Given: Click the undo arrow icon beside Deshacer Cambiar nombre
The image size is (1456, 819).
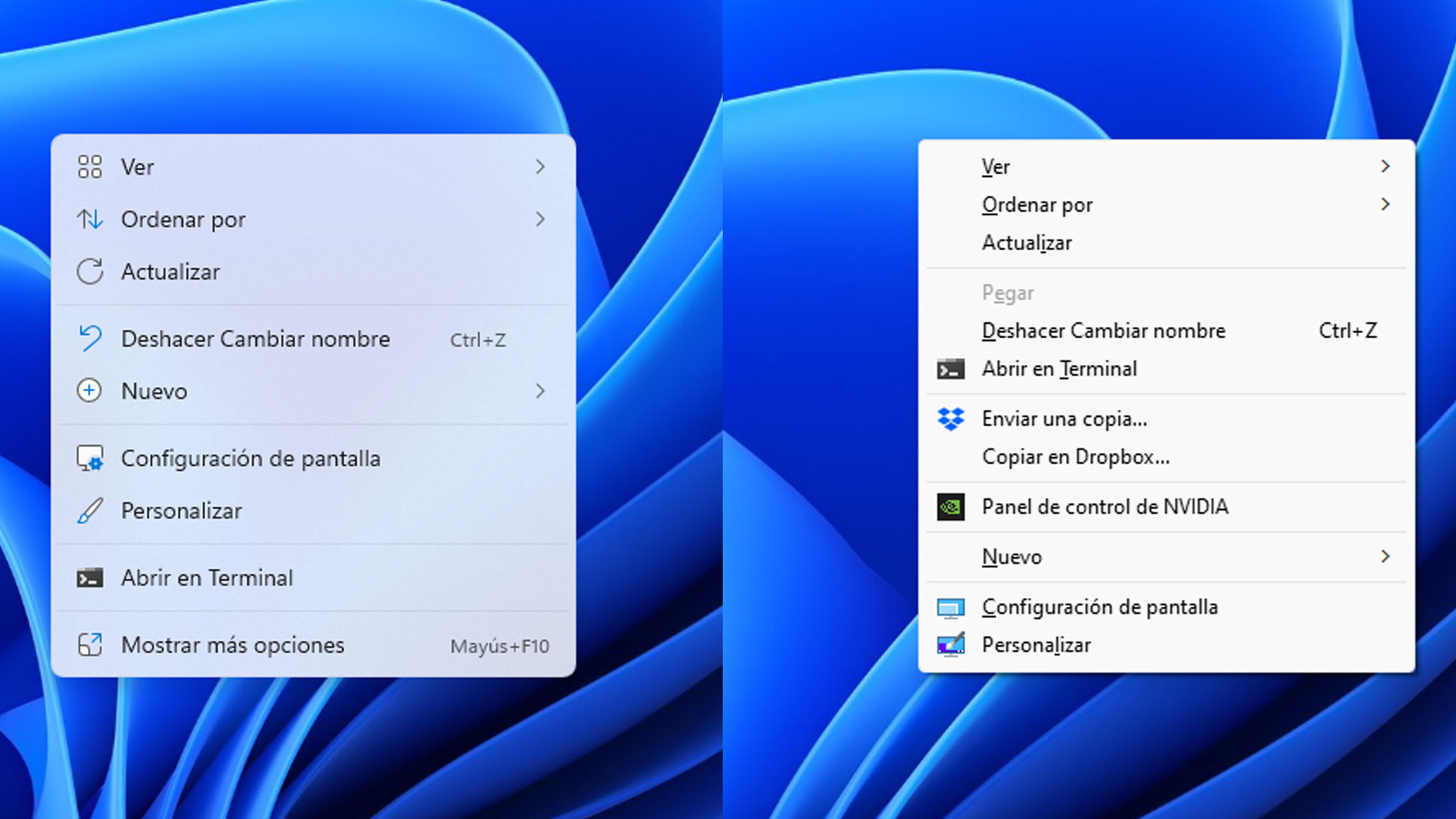Looking at the screenshot, I should coord(90,338).
